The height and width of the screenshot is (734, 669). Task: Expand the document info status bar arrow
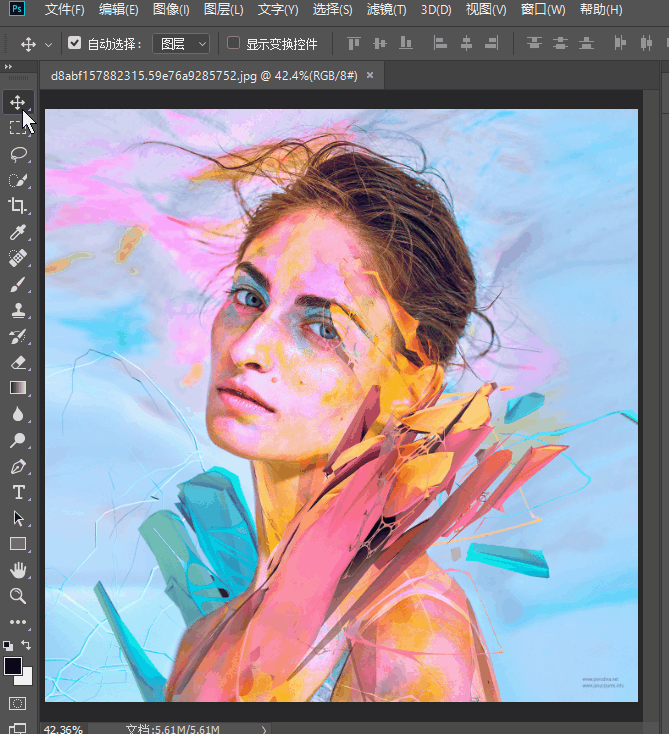tap(264, 729)
